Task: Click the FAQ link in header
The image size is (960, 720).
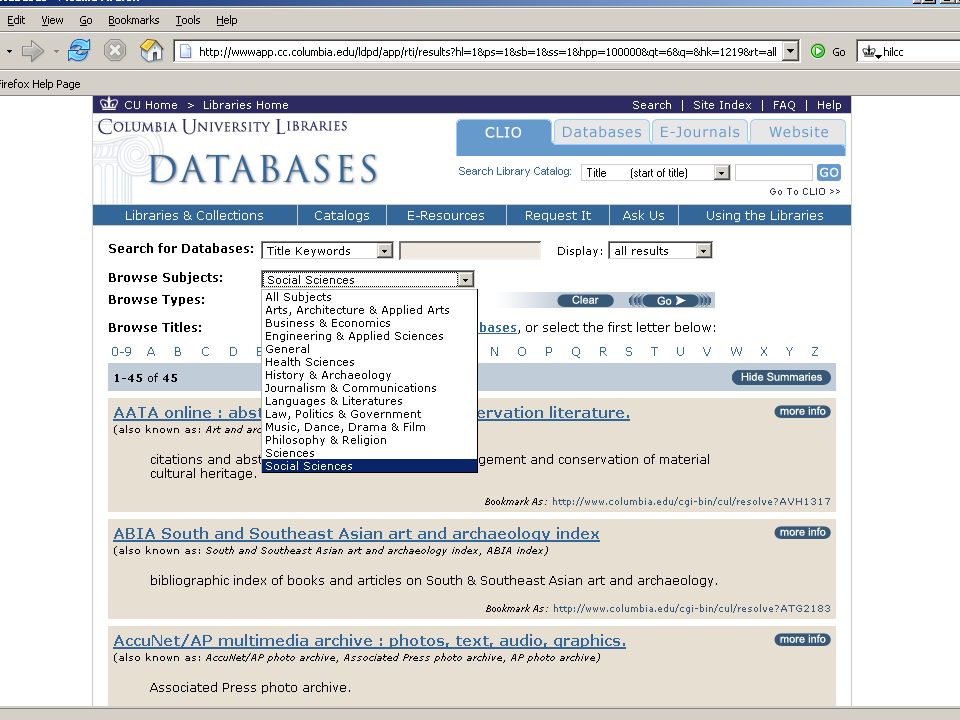Action: [784, 105]
